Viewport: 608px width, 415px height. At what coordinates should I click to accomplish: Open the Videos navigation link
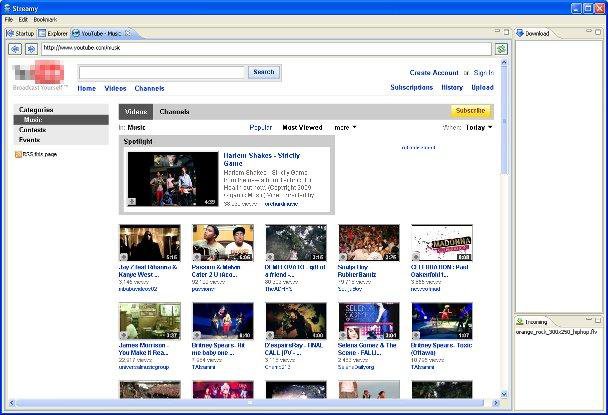tap(116, 88)
